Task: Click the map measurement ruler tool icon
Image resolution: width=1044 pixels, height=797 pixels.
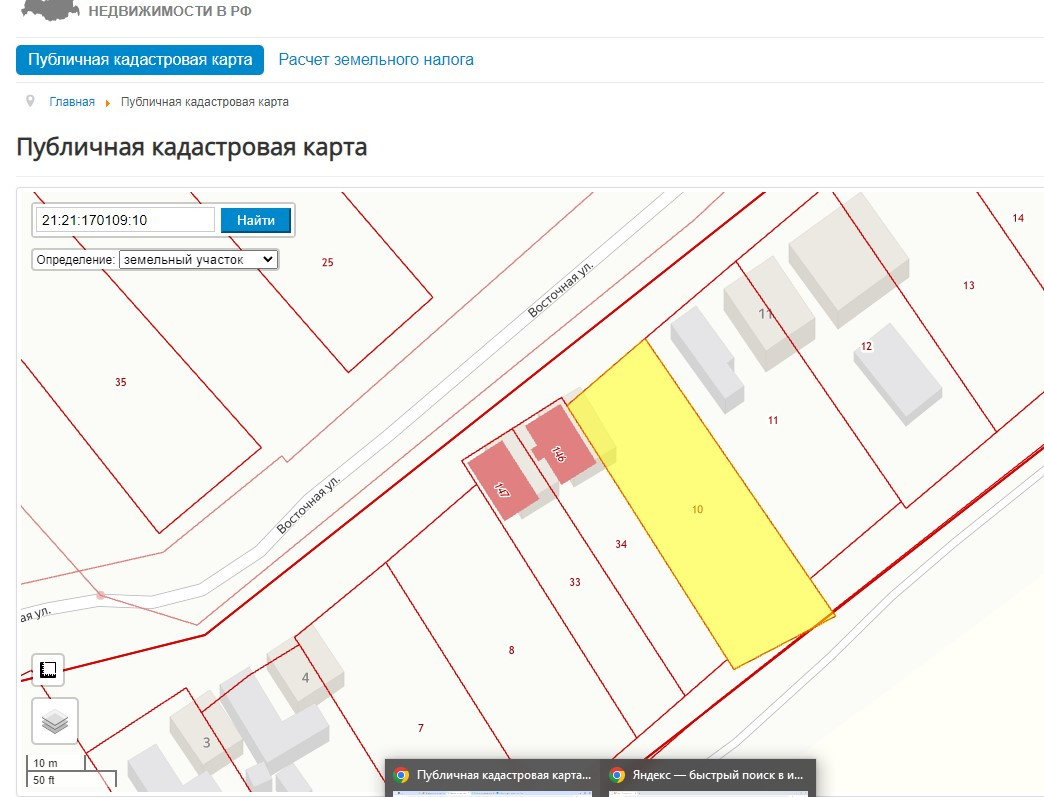Action: [48, 670]
